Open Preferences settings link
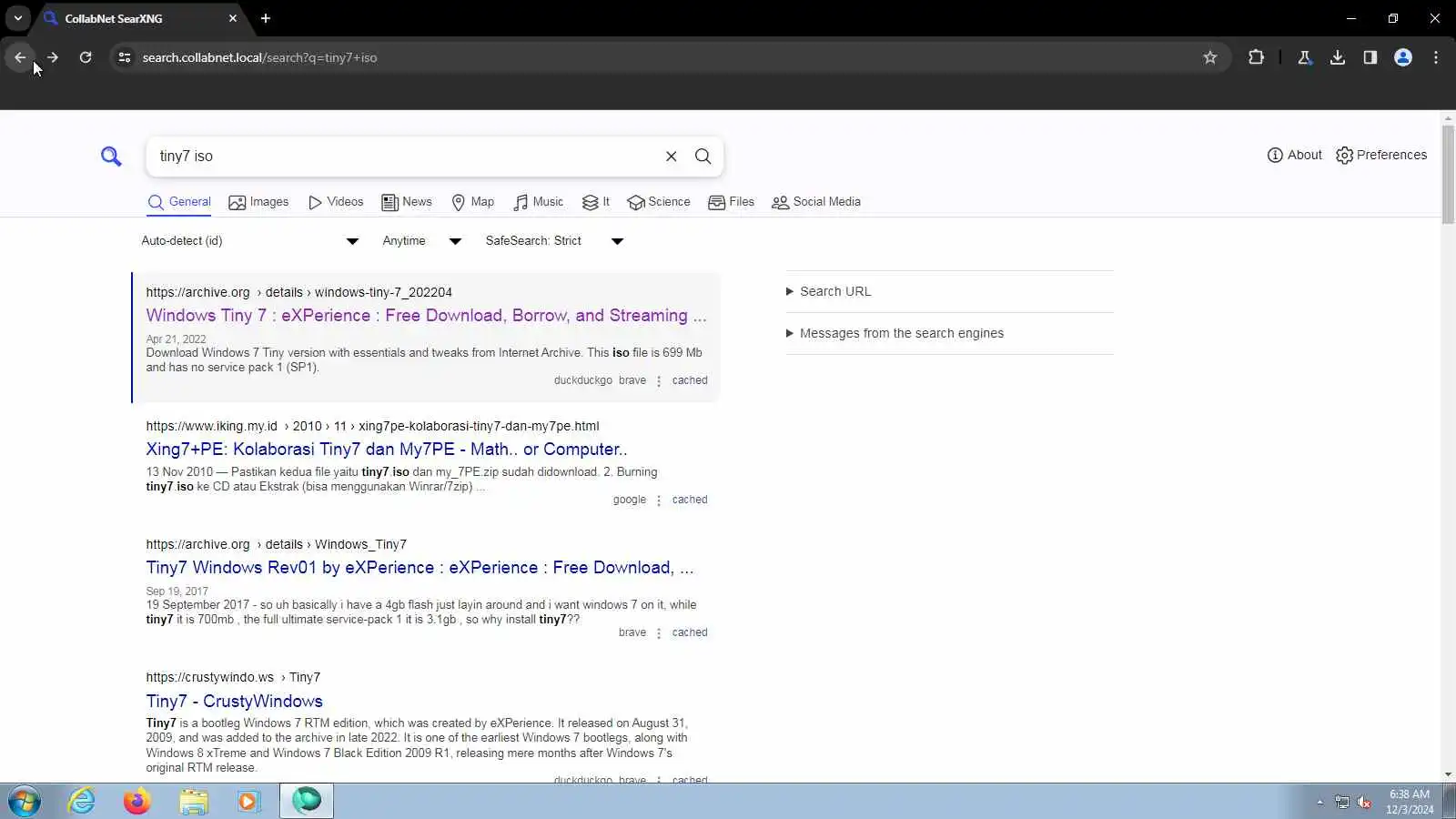The image size is (1456, 819). (1381, 156)
